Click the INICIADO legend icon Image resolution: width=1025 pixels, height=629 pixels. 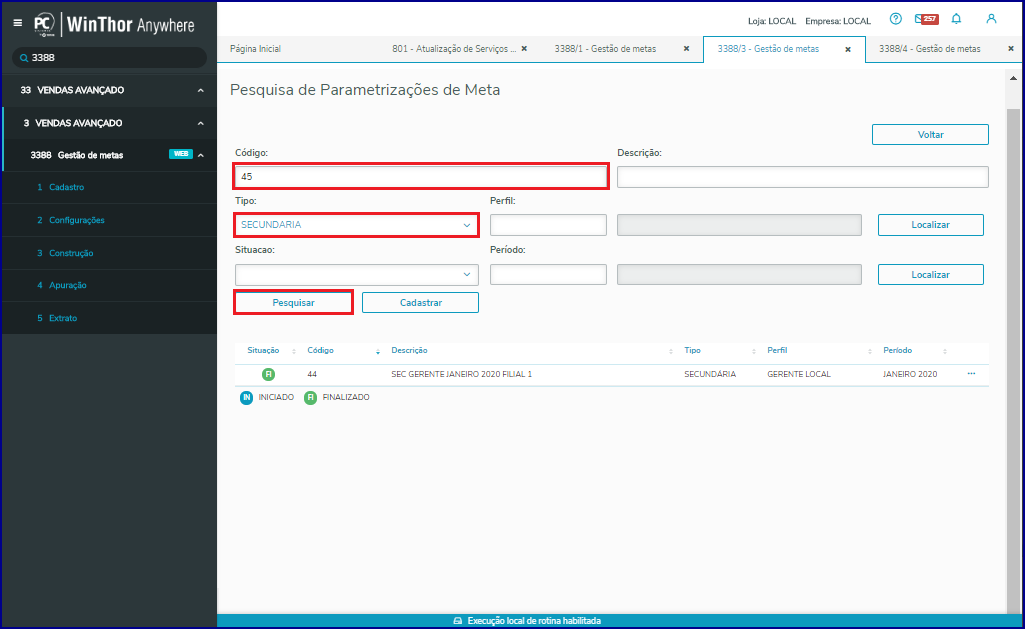tap(246, 398)
